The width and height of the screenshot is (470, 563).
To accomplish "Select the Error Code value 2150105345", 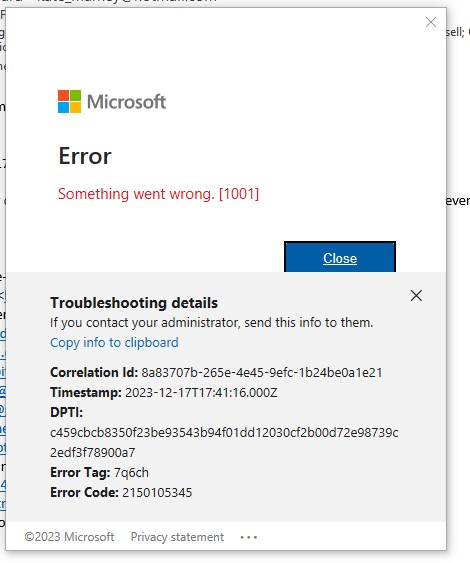I will tap(157, 492).
